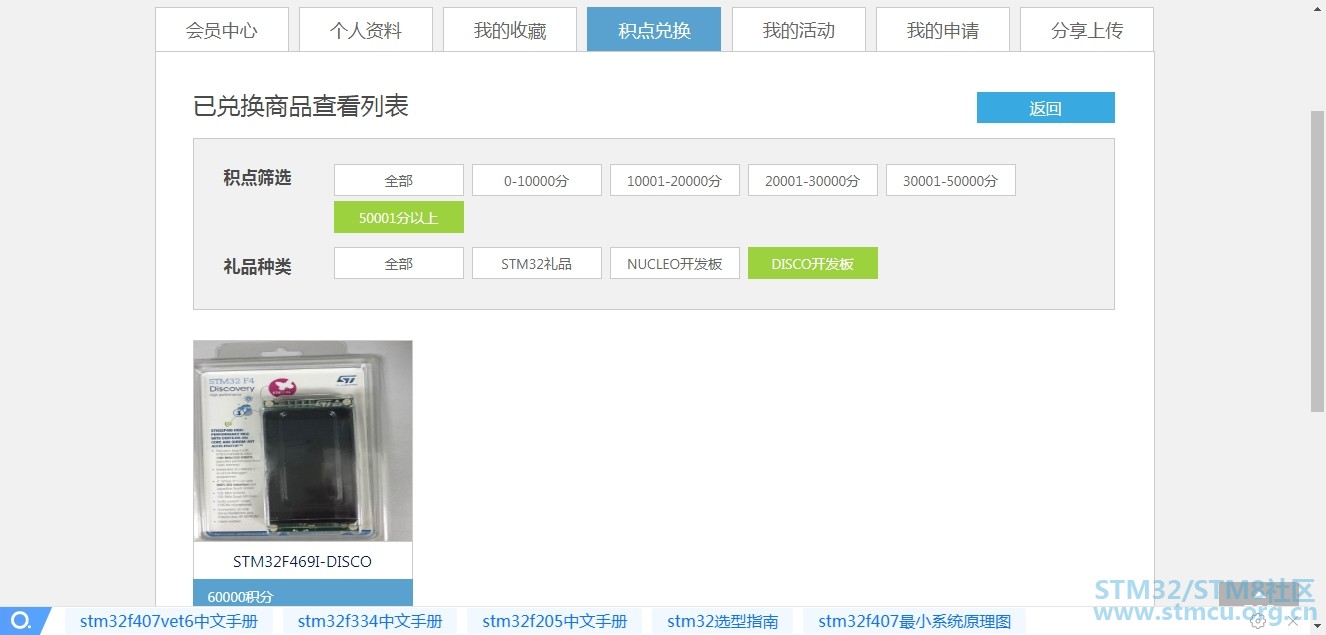Open stm32f407最小系统原理图 suggestion
The width and height of the screenshot is (1326, 635).
(x=915, y=621)
